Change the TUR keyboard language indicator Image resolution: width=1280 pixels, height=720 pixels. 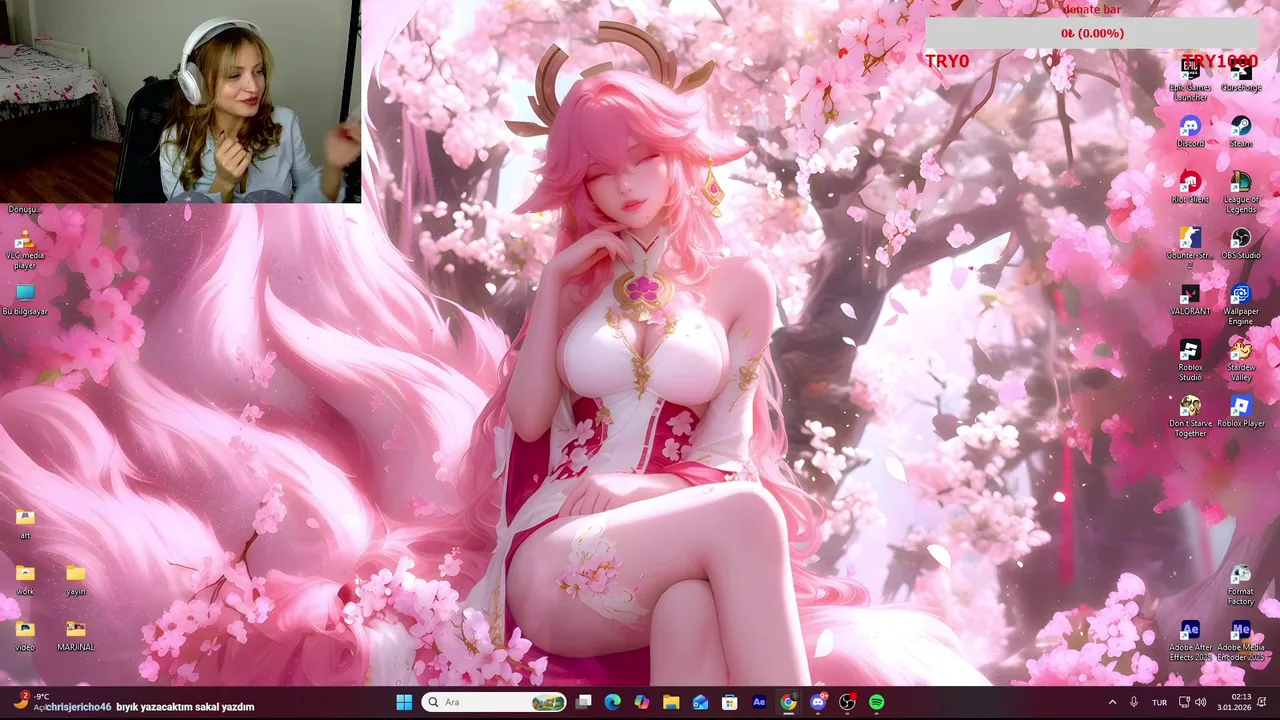click(x=1160, y=702)
